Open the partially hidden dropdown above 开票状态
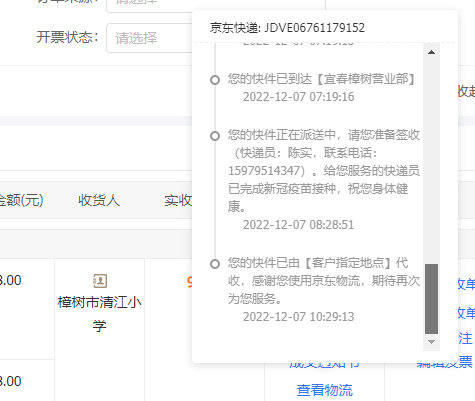Screen dimensions: 475x401 click(149, 5)
